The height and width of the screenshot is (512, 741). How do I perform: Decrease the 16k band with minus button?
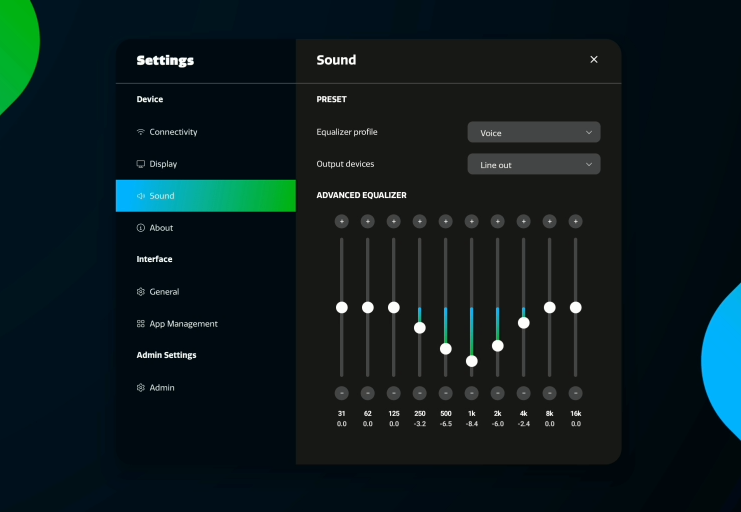coord(576,393)
